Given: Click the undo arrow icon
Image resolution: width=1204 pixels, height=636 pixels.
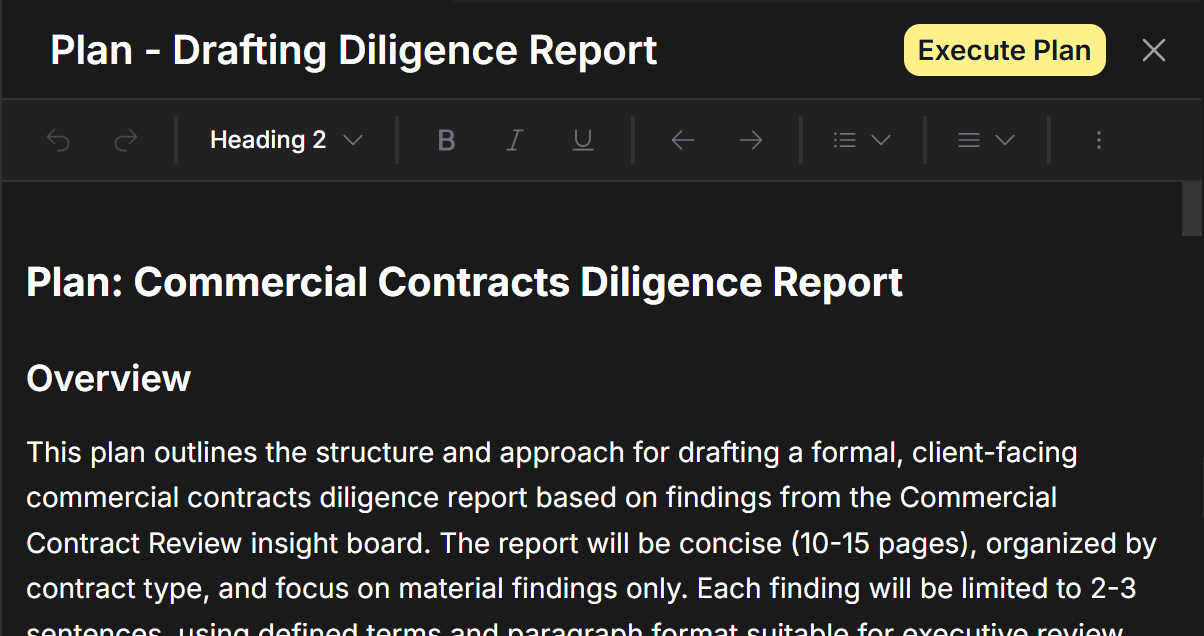Looking at the screenshot, I should pos(59,141).
